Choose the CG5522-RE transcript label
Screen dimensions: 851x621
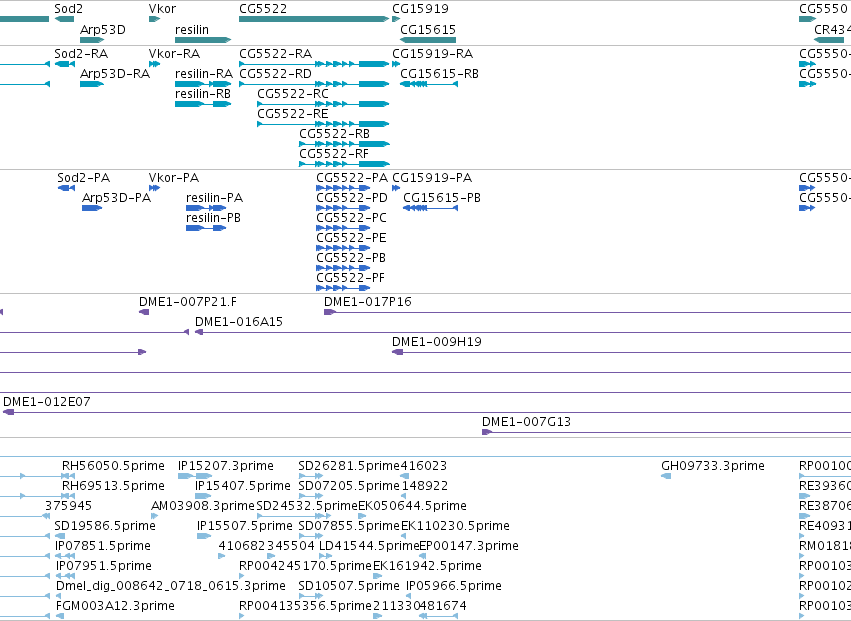click(x=293, y=114)
